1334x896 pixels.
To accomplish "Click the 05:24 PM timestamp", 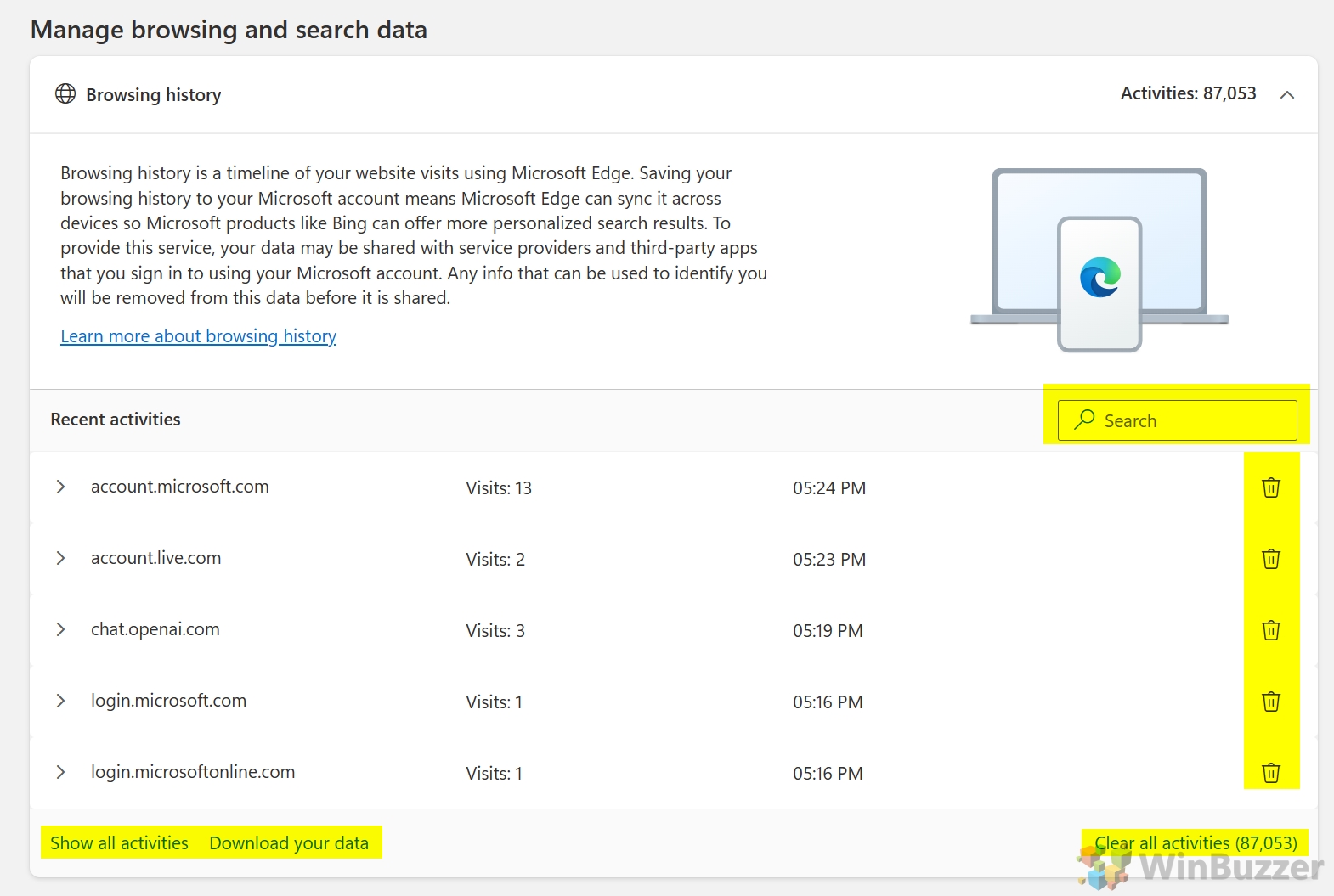I will pos(829,488).
